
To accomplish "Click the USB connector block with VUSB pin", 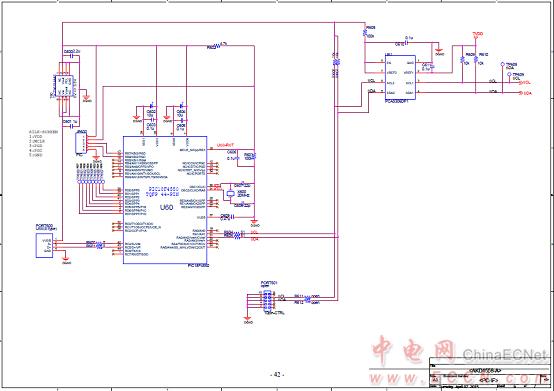I will 44,245.
